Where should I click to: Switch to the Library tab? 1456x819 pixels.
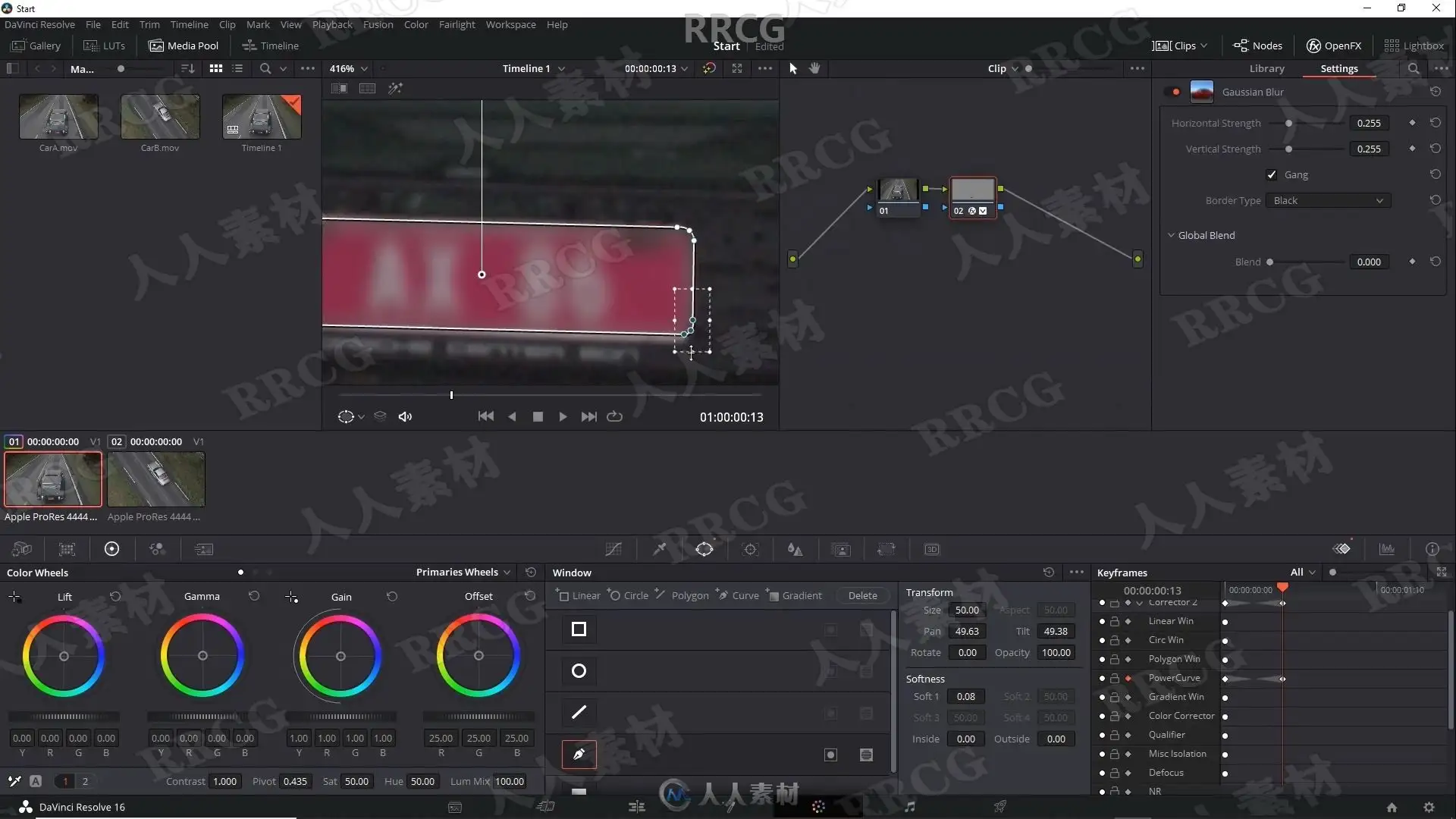(1266, 68)
